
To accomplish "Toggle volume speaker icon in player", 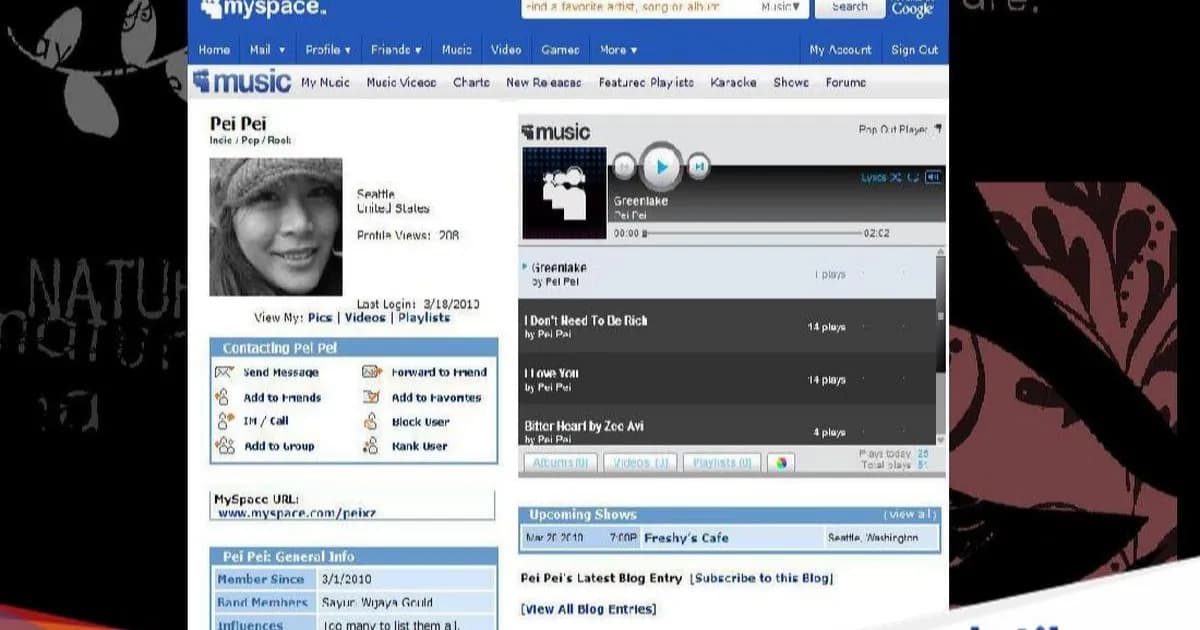I will (x=933, y=178).
